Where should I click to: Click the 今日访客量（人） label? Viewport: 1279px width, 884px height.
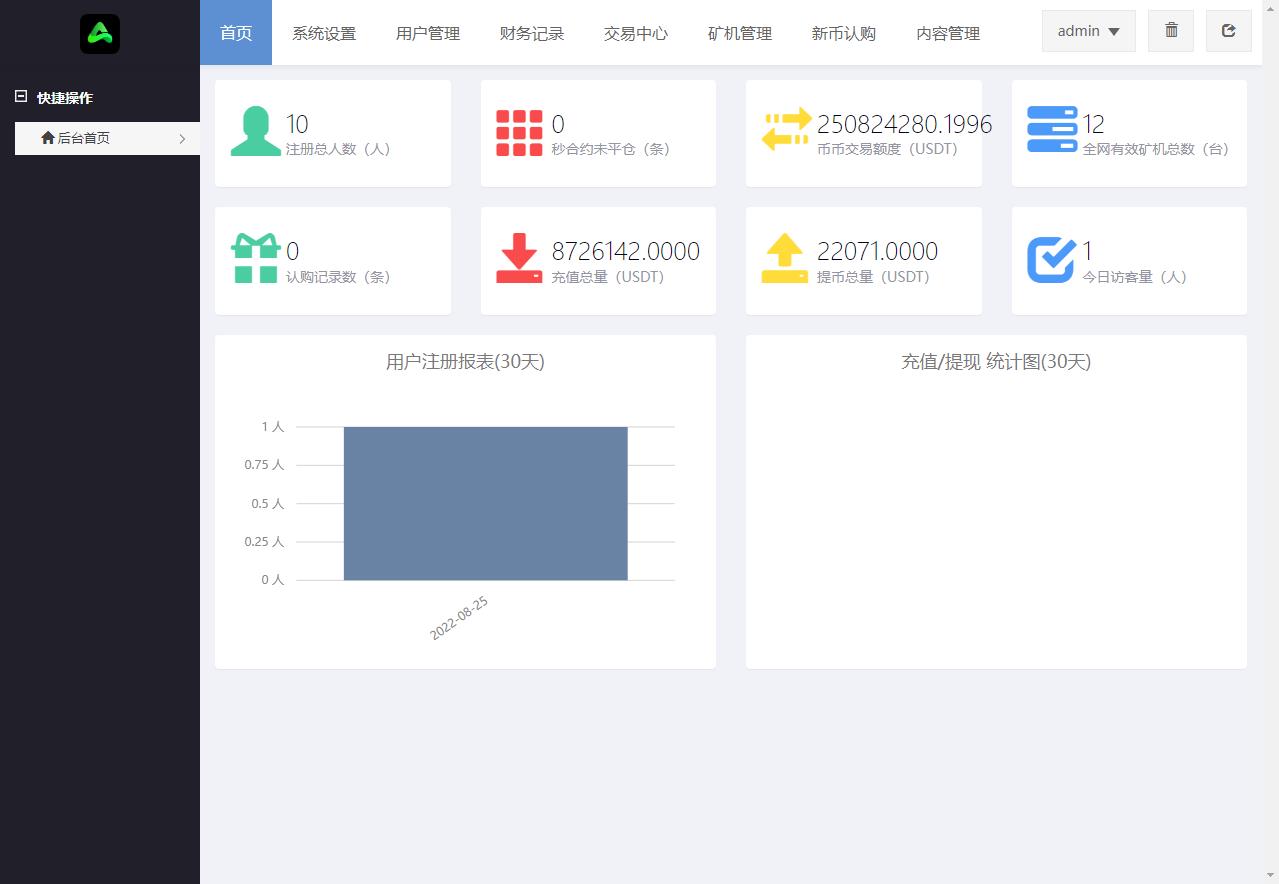pos(1135,277)
